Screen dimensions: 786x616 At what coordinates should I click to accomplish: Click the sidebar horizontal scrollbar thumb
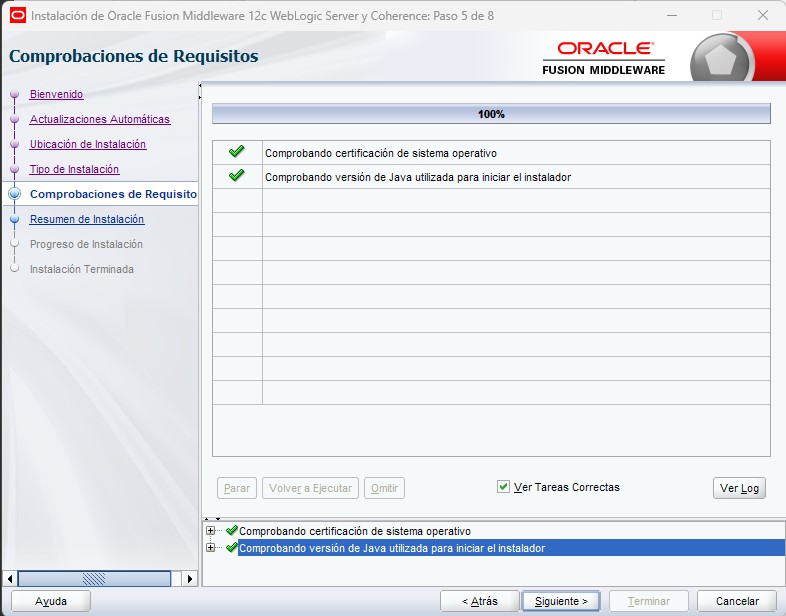point(94,579)
